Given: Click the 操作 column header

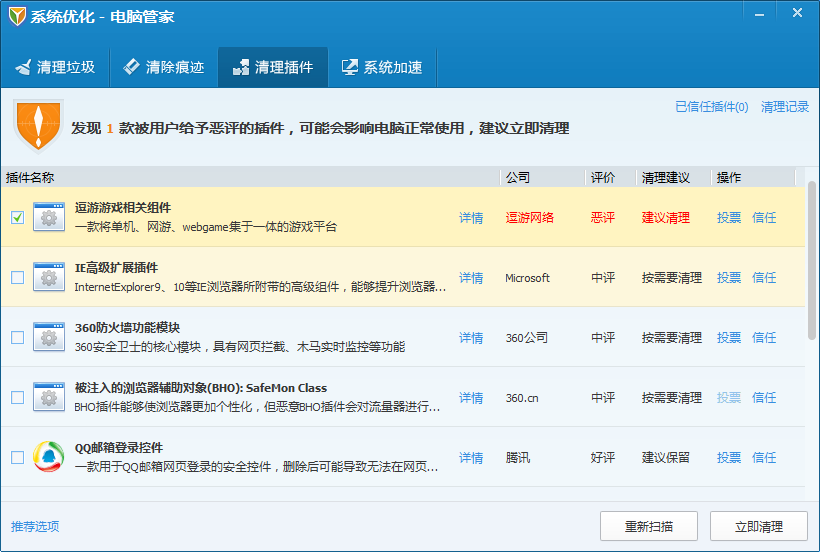Looking at the screenshot, I should 753,178.
